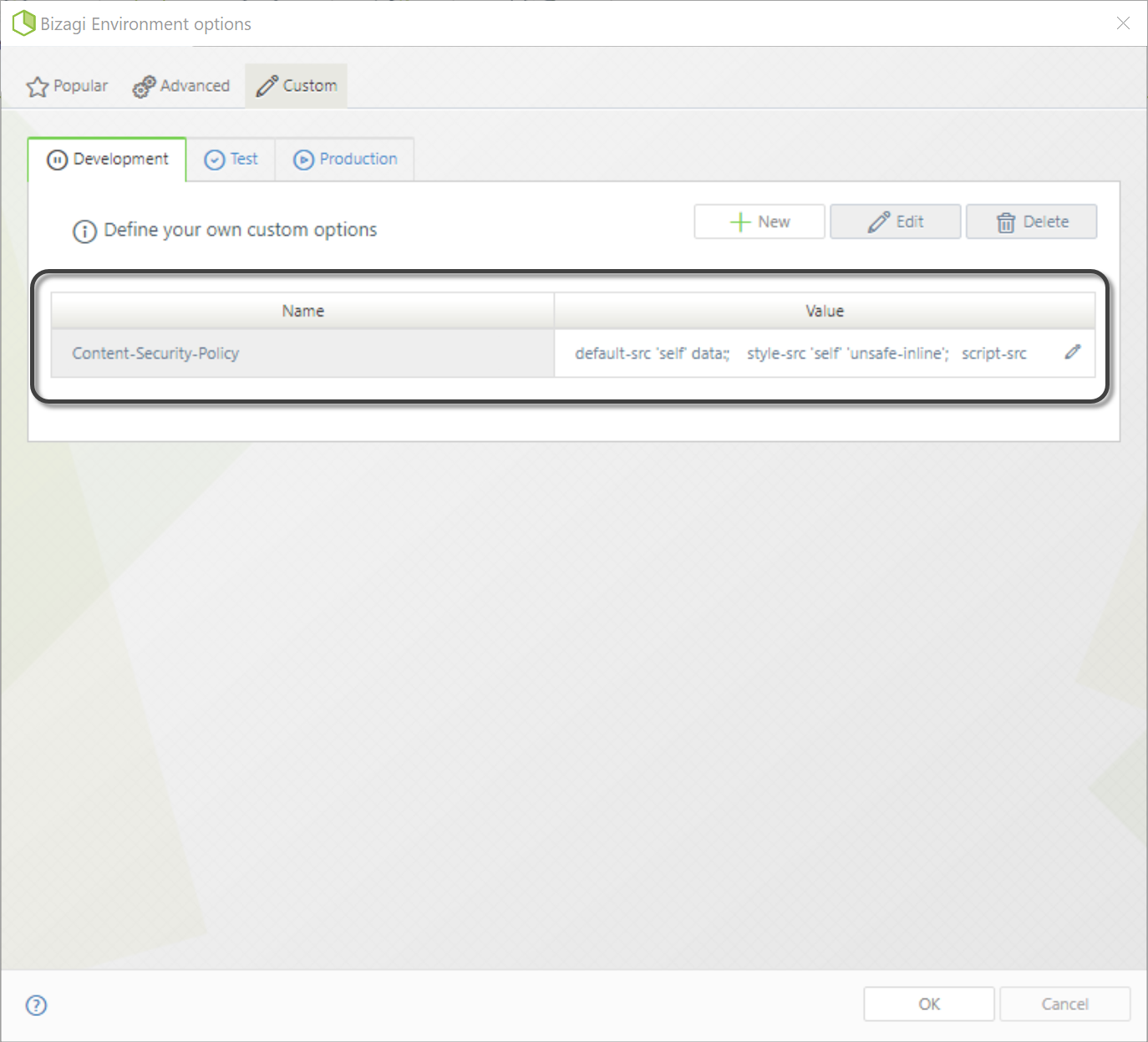Switch to the Test environment tab

(231, 160)
